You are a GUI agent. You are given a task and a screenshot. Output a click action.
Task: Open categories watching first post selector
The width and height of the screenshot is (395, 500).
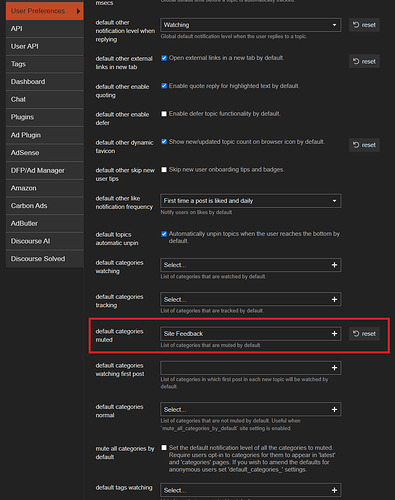(251, 368)
